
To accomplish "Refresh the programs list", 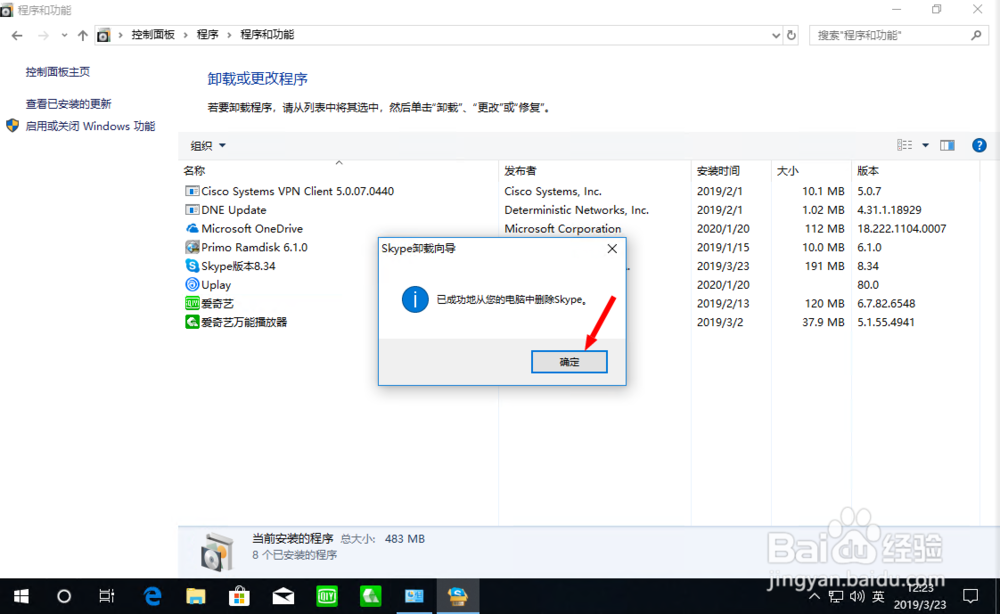I will [791, 35].
